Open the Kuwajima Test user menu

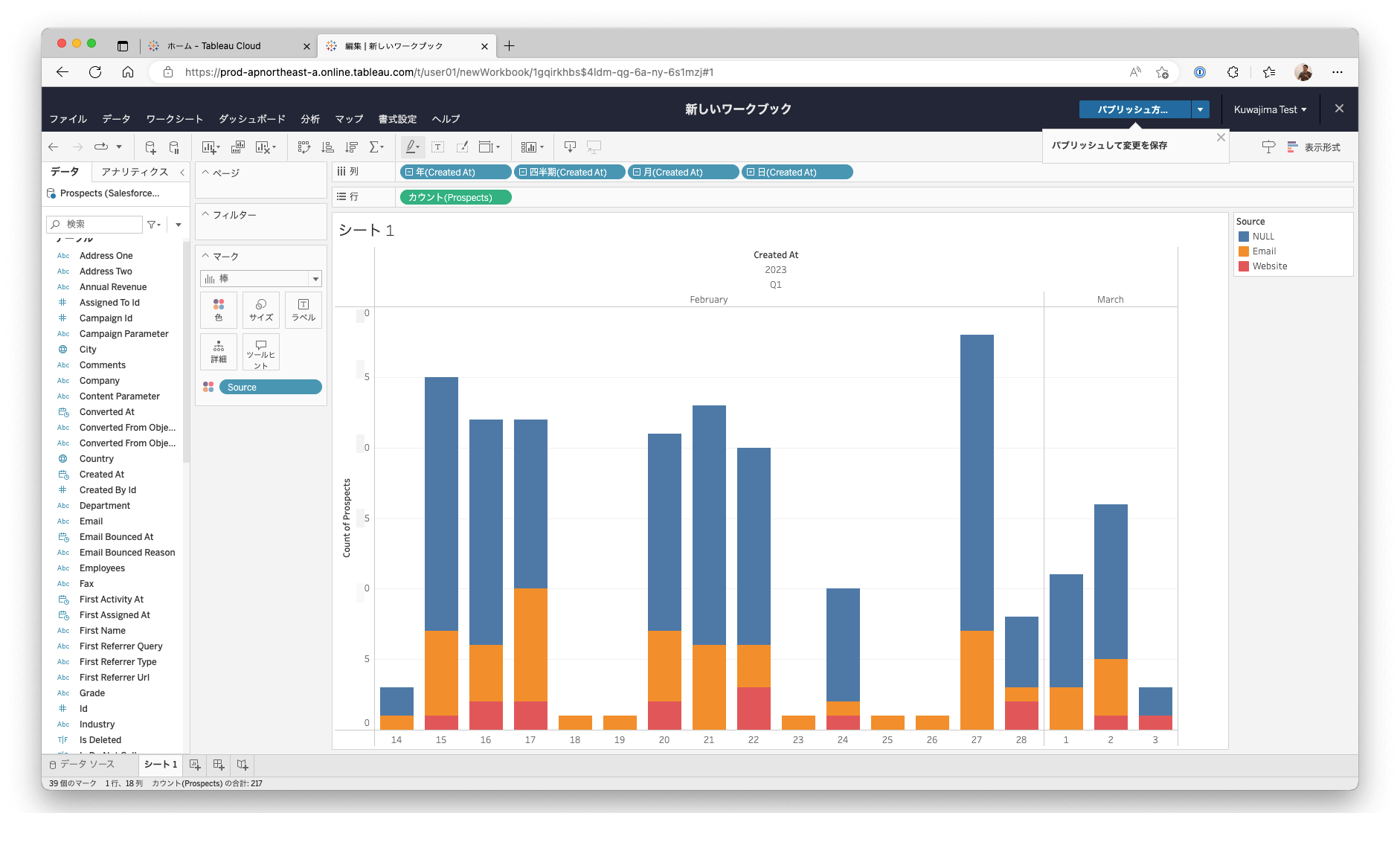(x=1271, y=109)
